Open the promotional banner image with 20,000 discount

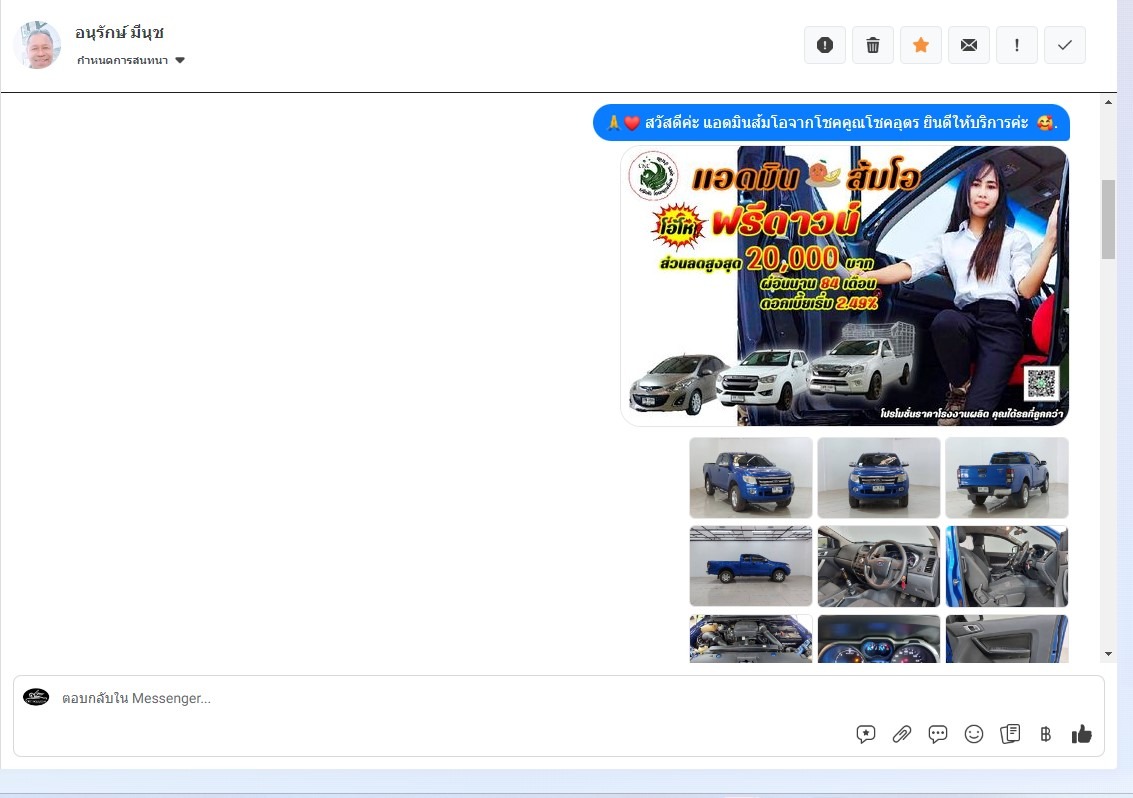point(845,286)
